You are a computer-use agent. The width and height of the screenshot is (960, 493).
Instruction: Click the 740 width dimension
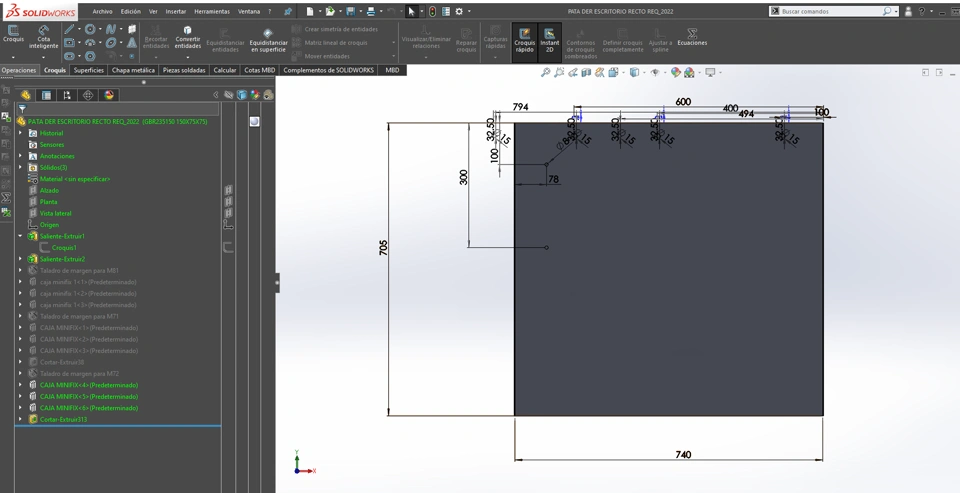[683, 454]
